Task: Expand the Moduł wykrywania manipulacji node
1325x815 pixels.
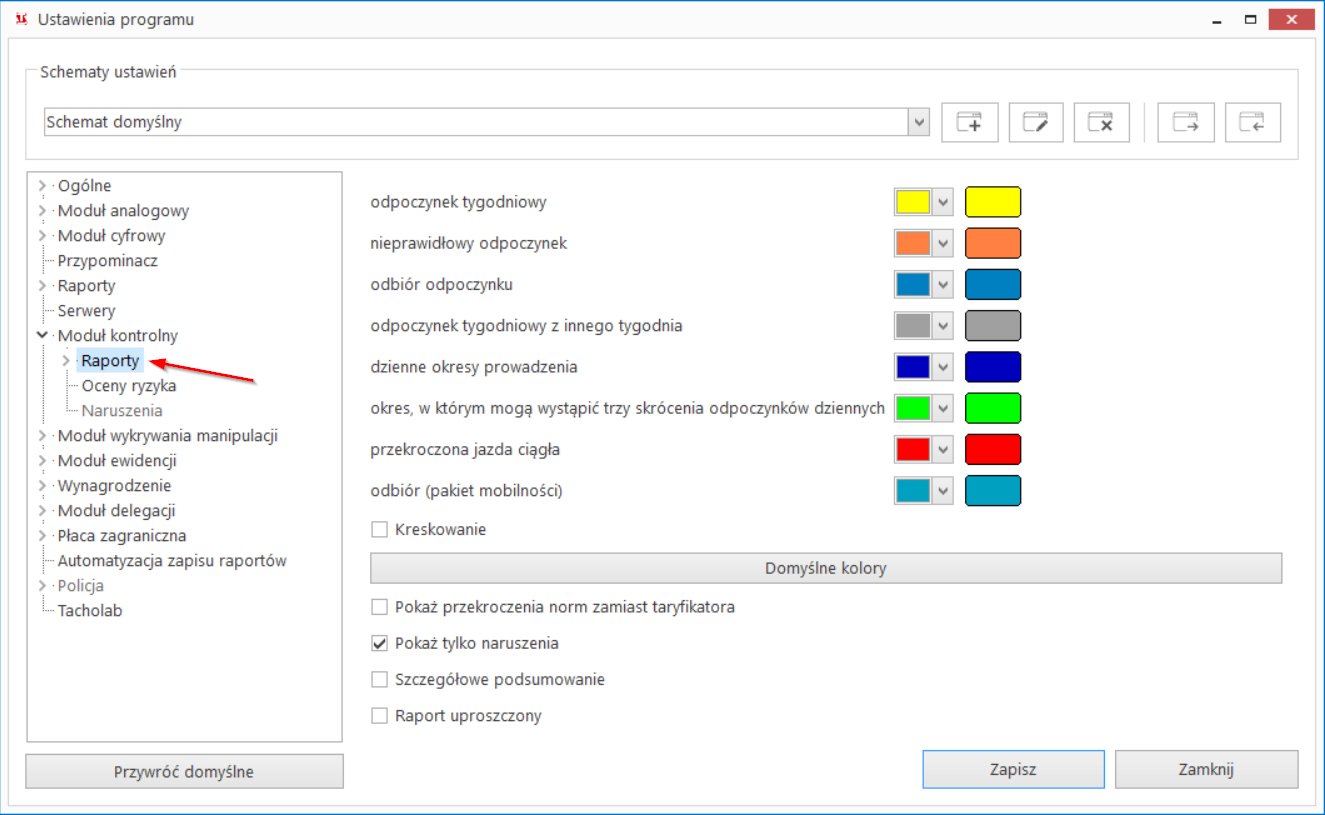Action: (x=42, y=436)
